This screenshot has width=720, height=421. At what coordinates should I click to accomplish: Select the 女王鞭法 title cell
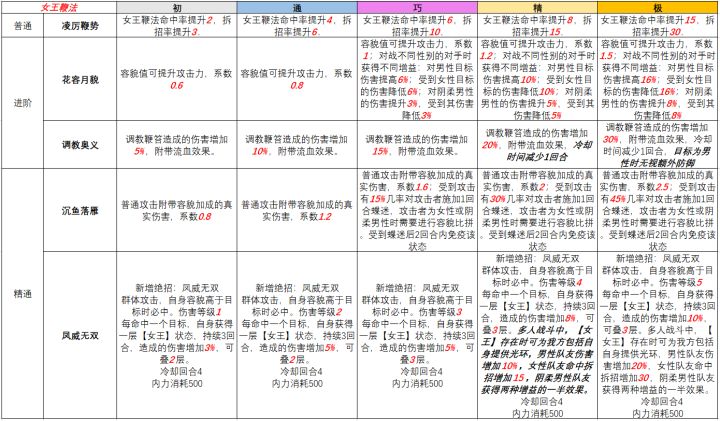click(59, 7)
